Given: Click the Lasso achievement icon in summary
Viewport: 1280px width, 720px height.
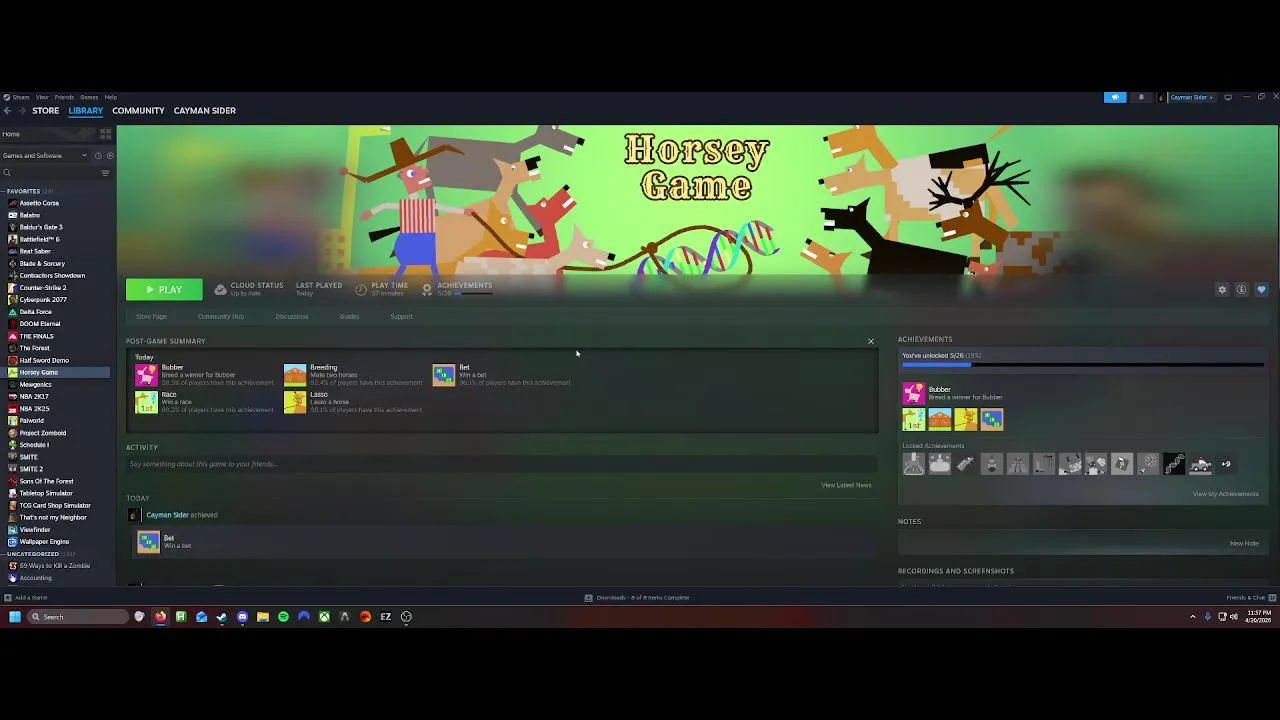Looking at the screenshot, I should (295, 402).
